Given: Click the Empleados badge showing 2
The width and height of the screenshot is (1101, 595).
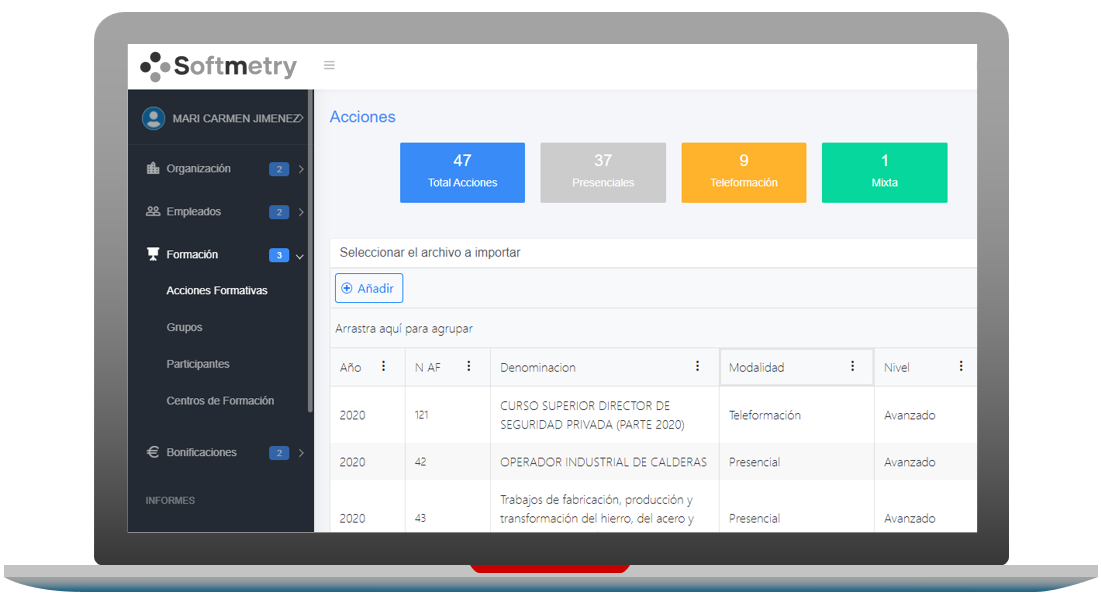Looking at the screenshot, I should point(279,212).
